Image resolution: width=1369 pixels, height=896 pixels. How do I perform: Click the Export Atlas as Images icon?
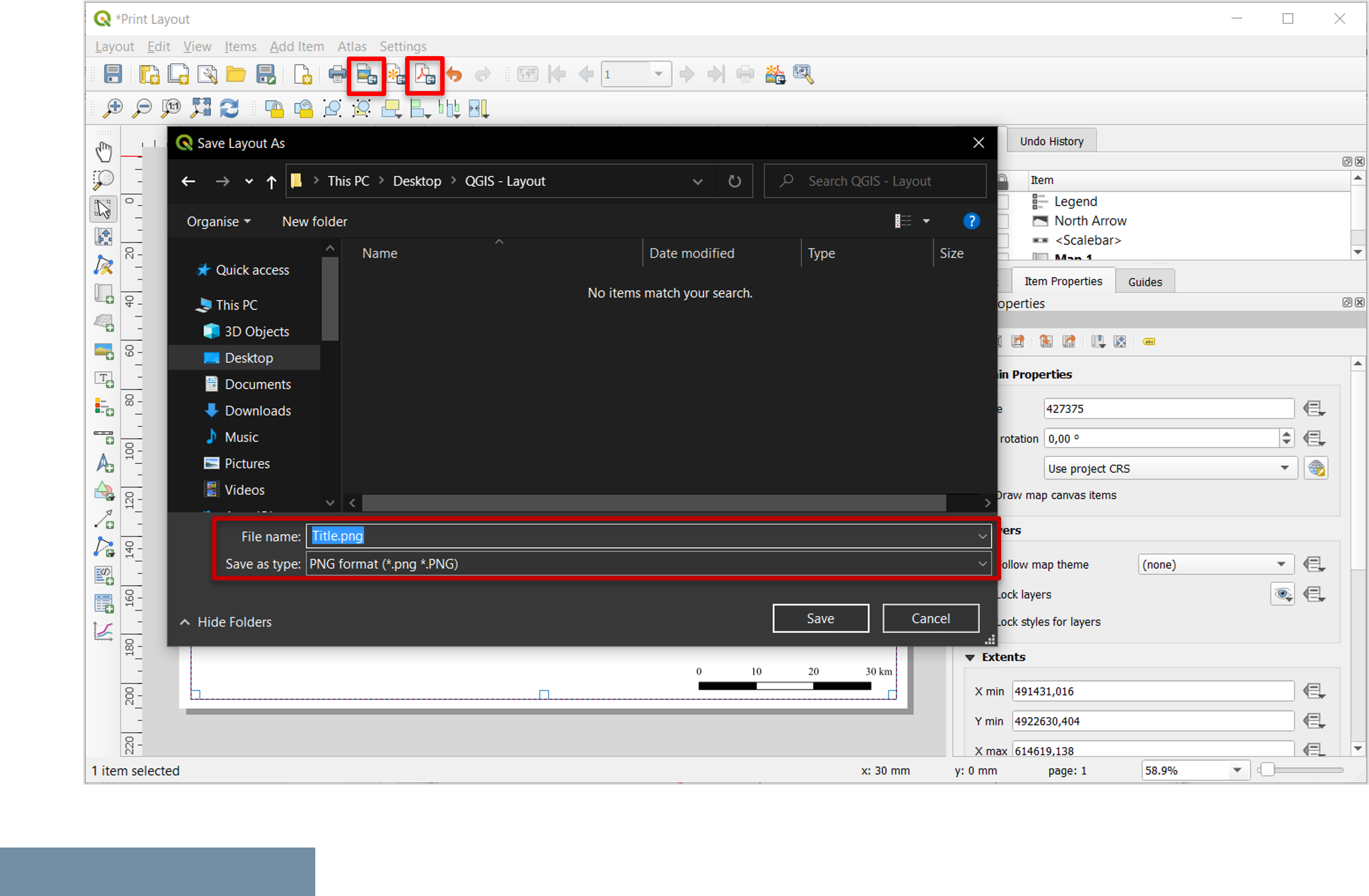775,74
